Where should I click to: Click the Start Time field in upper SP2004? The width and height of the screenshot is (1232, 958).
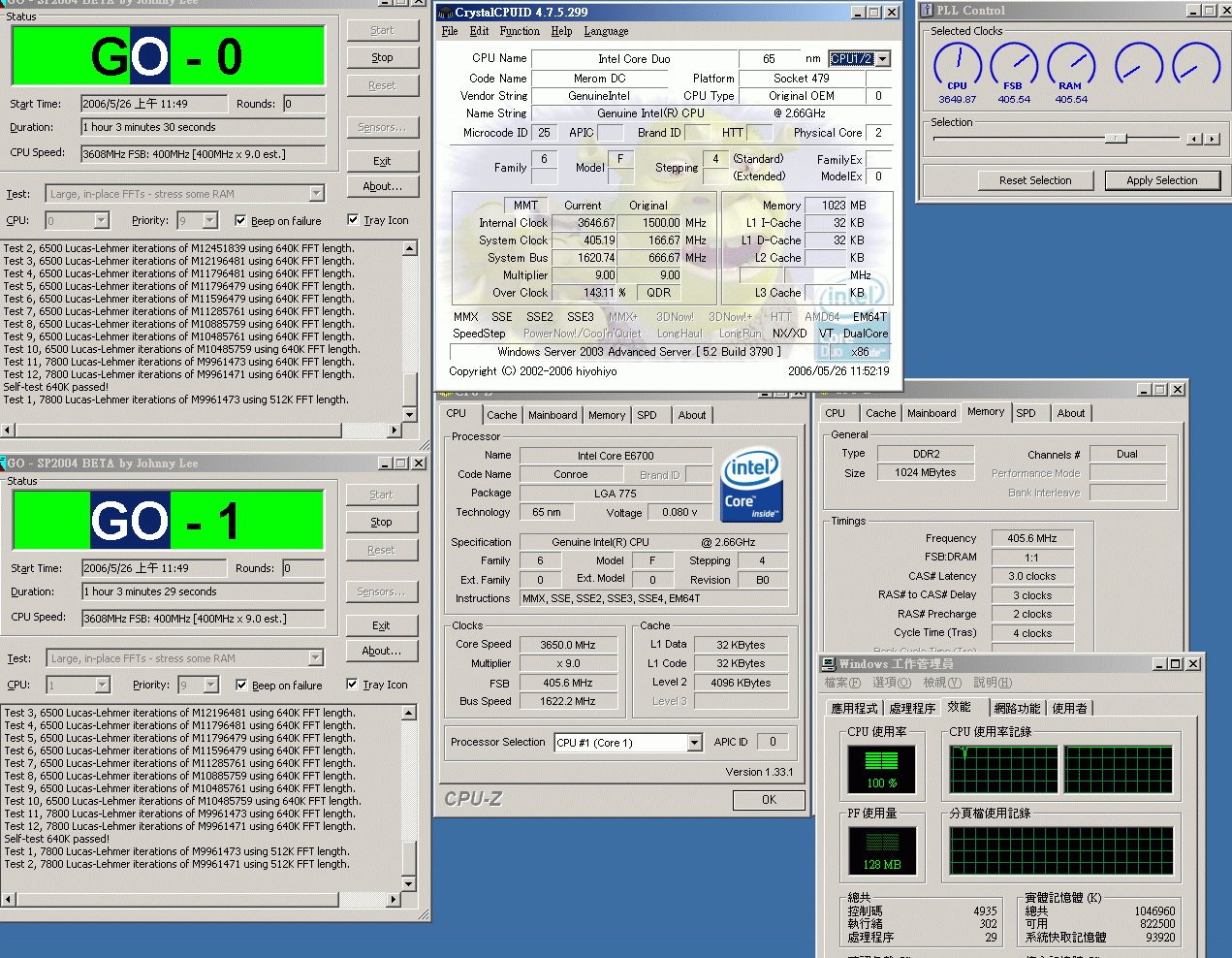tap(154, 104)
